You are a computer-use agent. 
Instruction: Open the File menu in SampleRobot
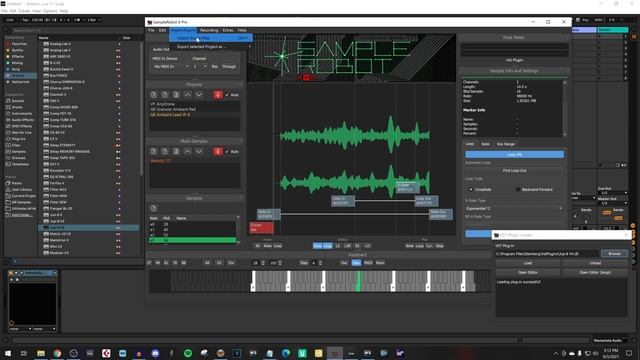pyautogui.click(x=151, y=30)
